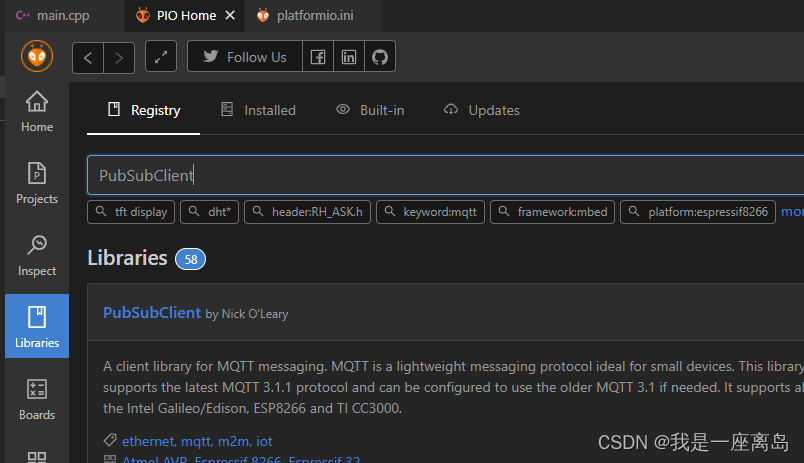Click the 'm2m' keyword tag

coord(234,441)
